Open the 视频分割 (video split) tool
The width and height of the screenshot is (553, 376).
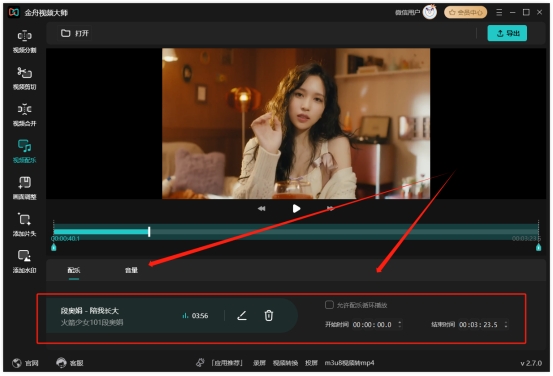tap(24, 42)
